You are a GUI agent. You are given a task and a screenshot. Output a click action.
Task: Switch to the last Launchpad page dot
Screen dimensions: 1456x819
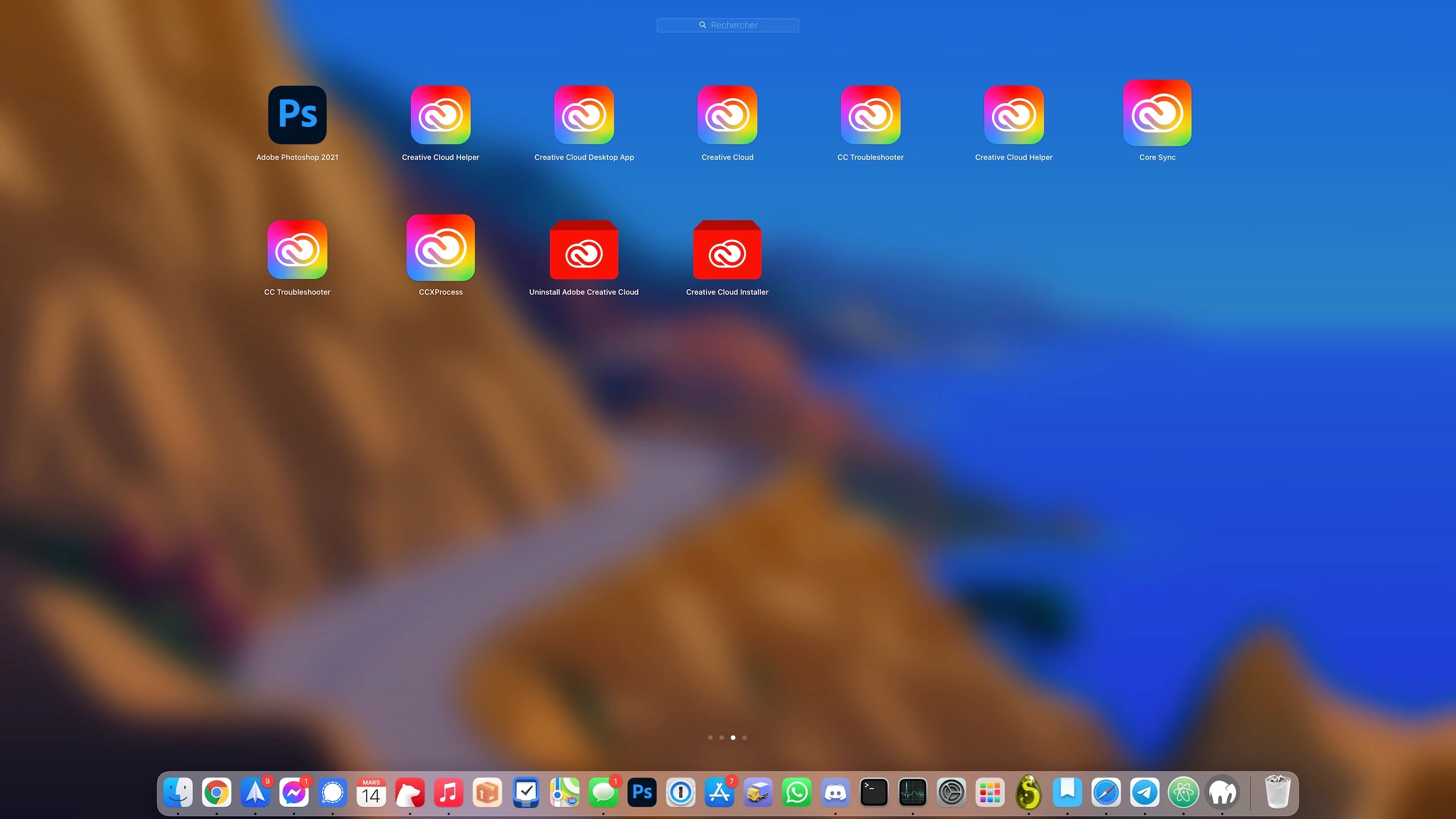coord(744,738)
